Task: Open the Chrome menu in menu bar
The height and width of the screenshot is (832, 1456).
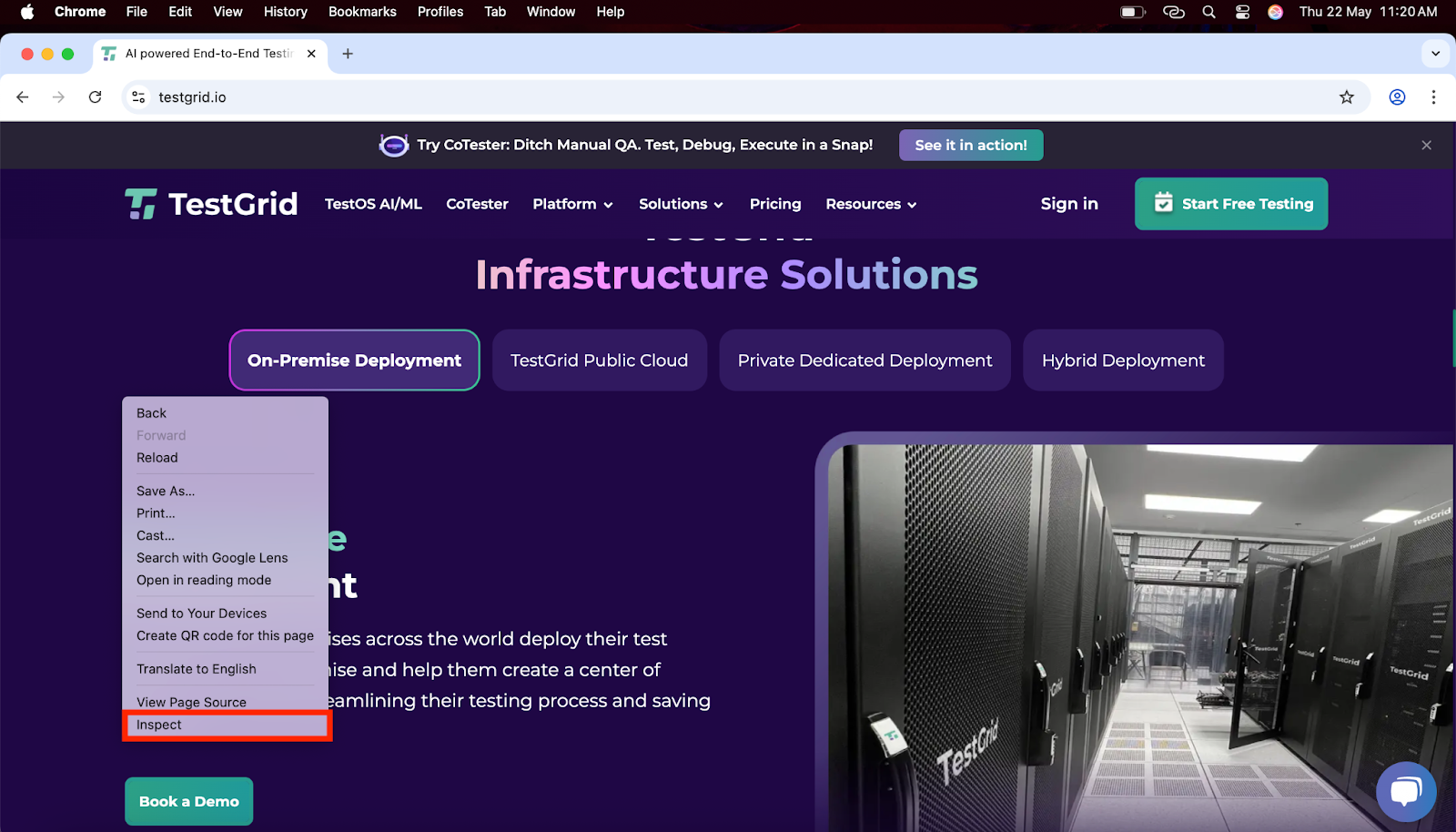Action: coord(80,12)
